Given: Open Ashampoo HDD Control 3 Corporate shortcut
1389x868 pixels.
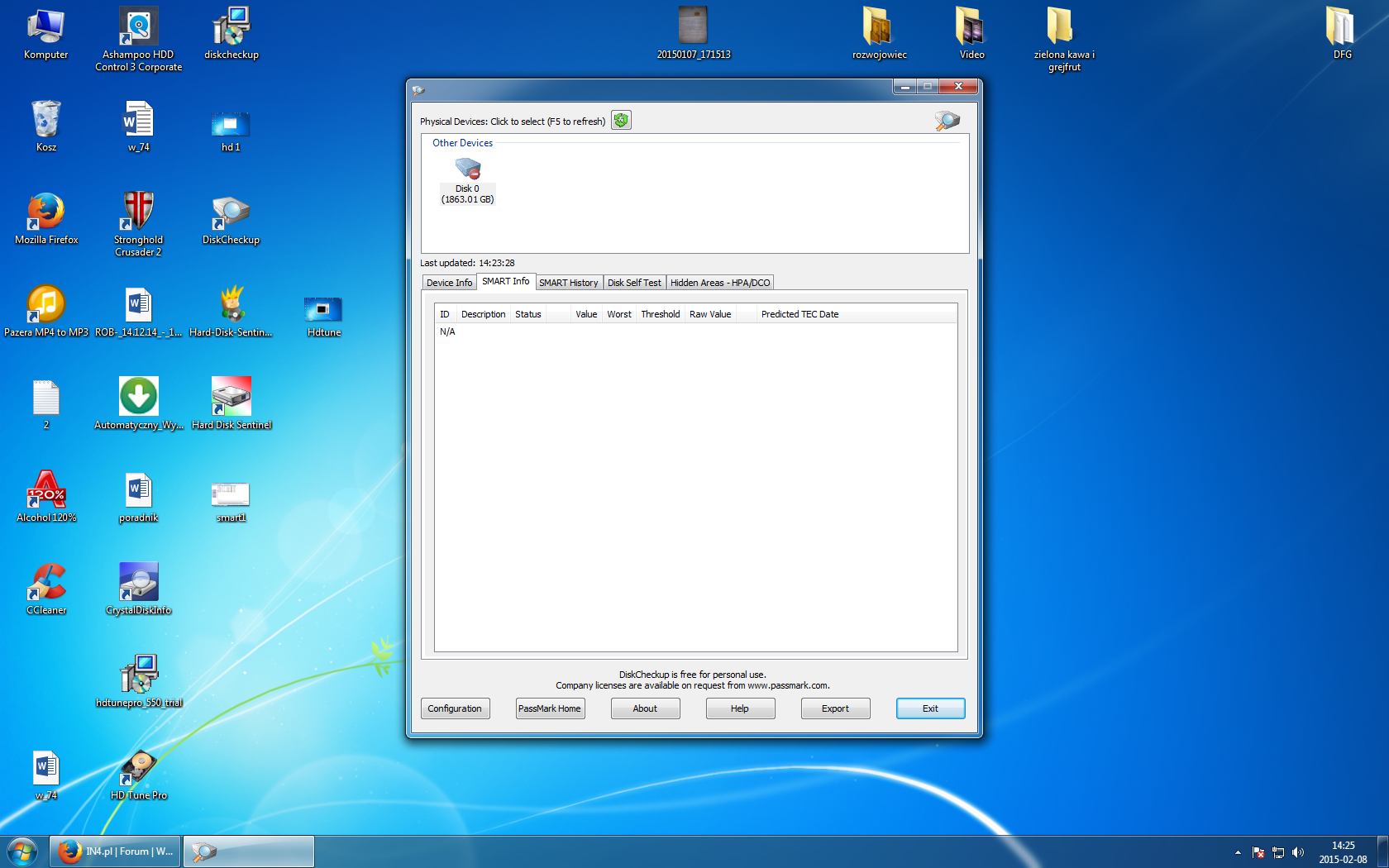Looking at the screenshot, I should click(139, 39).
